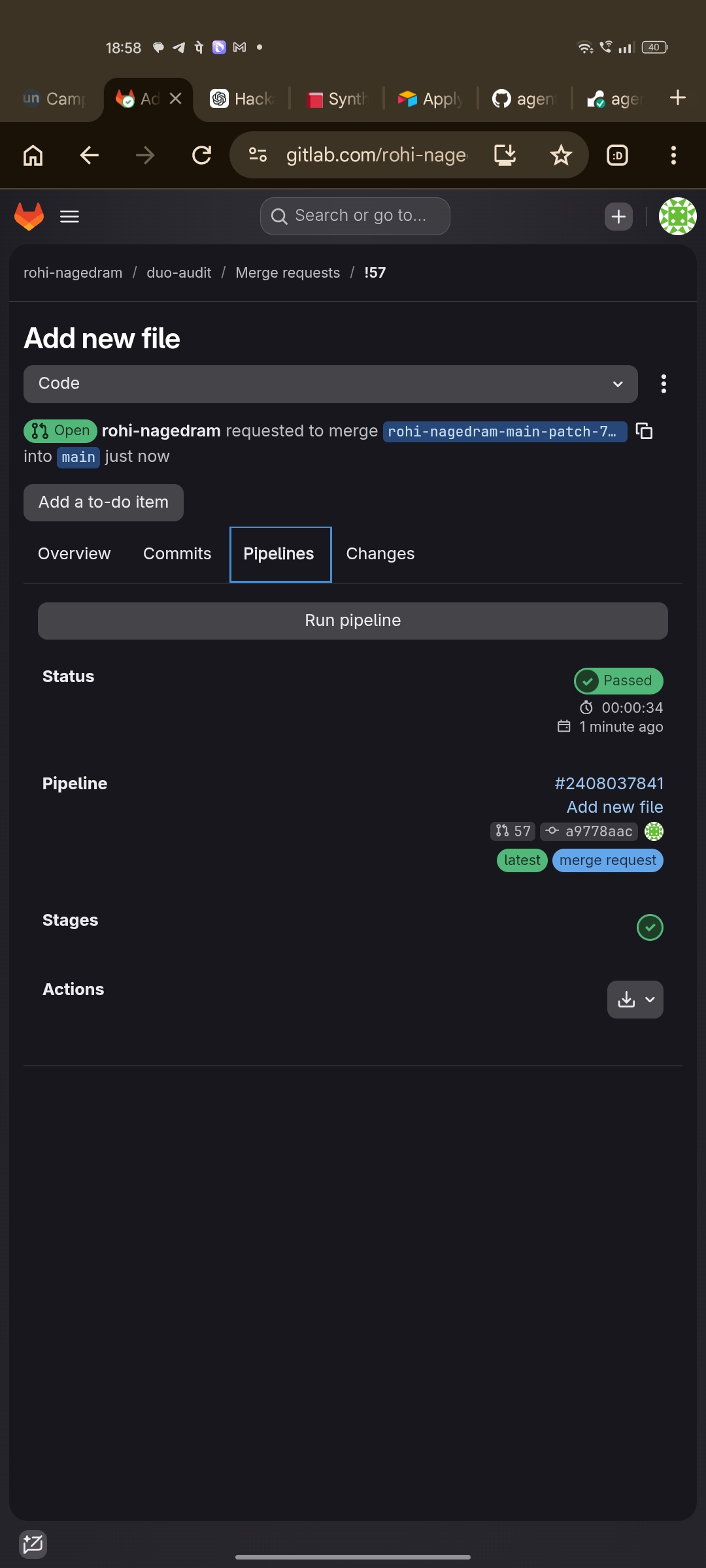Viewport: 706px width, 1568px height.
Task: Reload the page in browser
Action: click(201, 155)
